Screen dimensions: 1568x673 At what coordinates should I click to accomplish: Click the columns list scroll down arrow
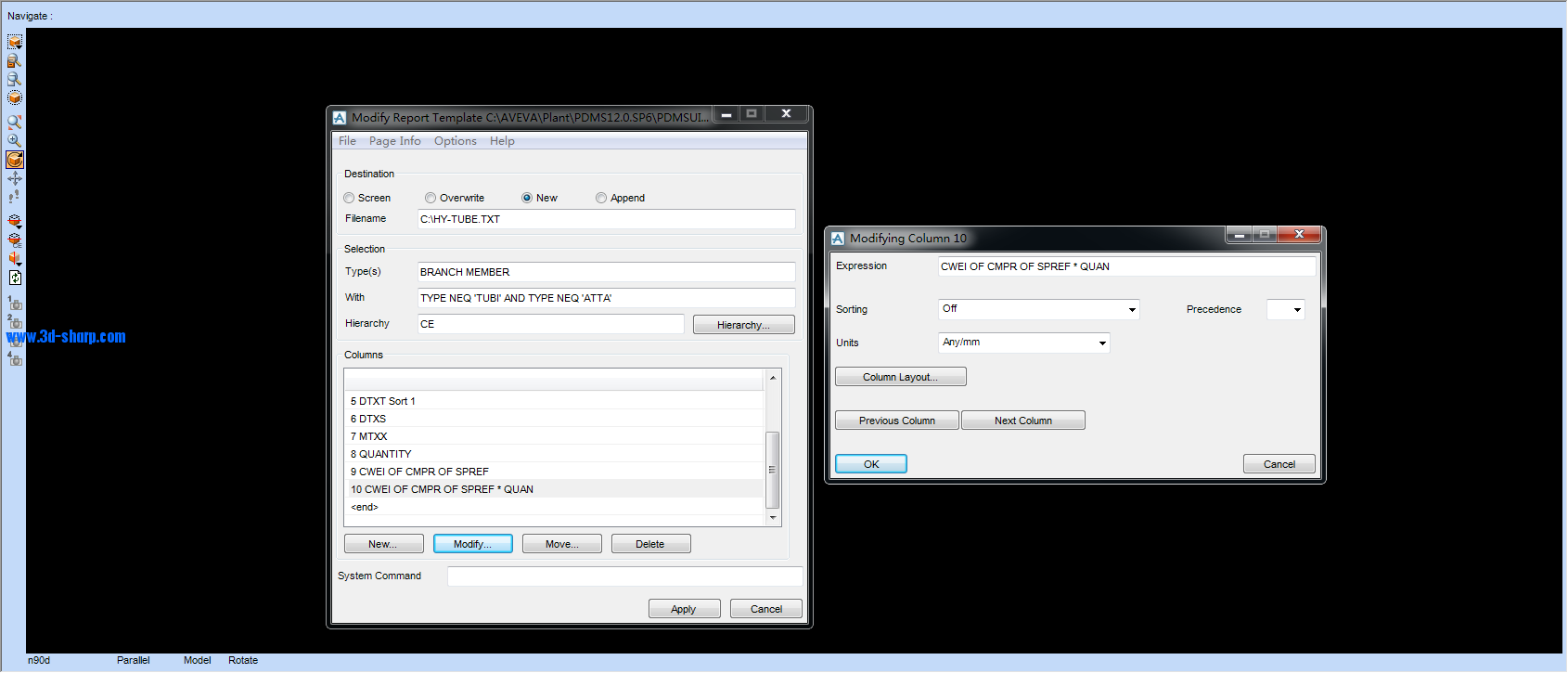772,518
